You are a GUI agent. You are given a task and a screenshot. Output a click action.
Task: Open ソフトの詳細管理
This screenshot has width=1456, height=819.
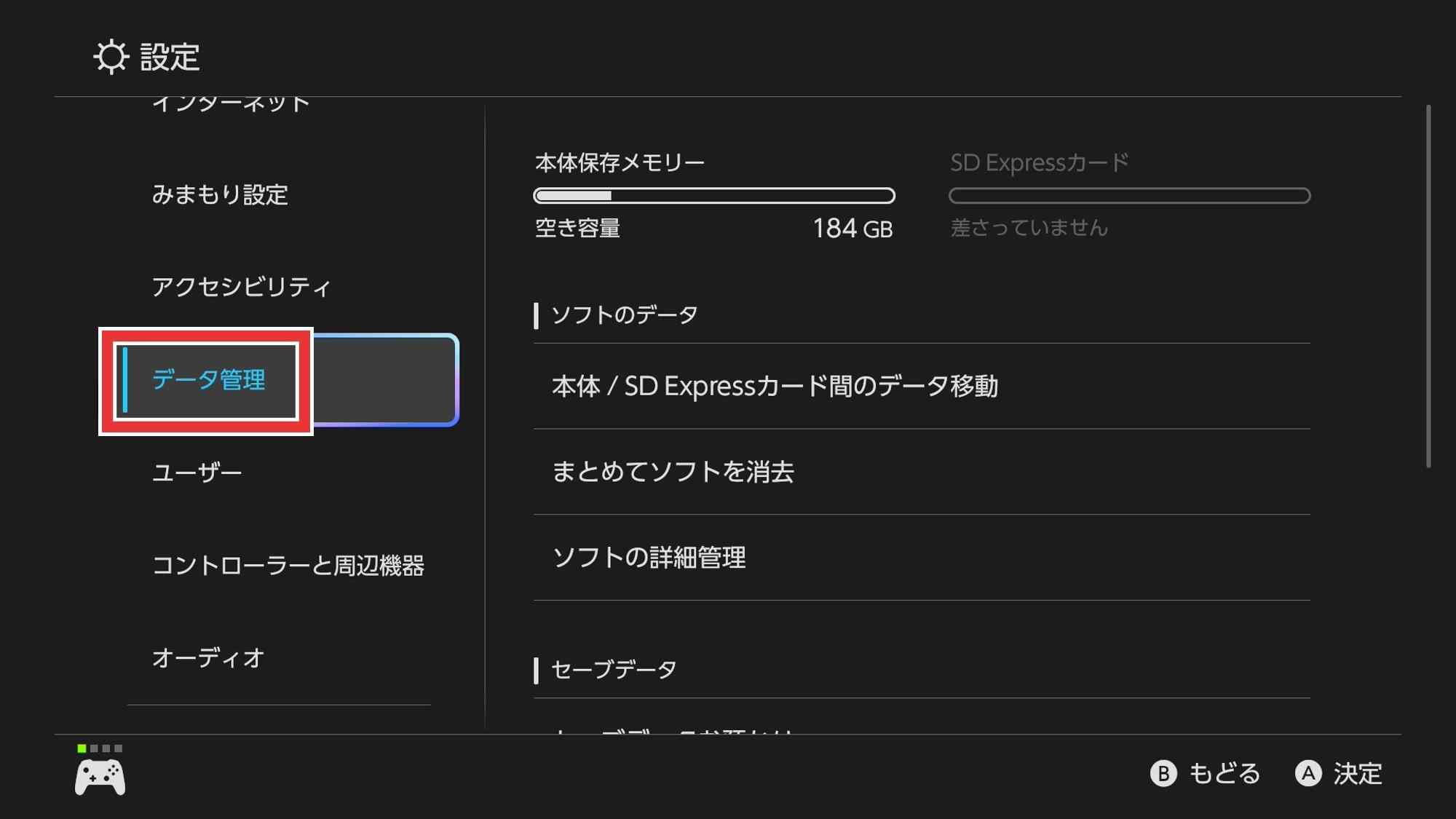(x=649, y=558)
